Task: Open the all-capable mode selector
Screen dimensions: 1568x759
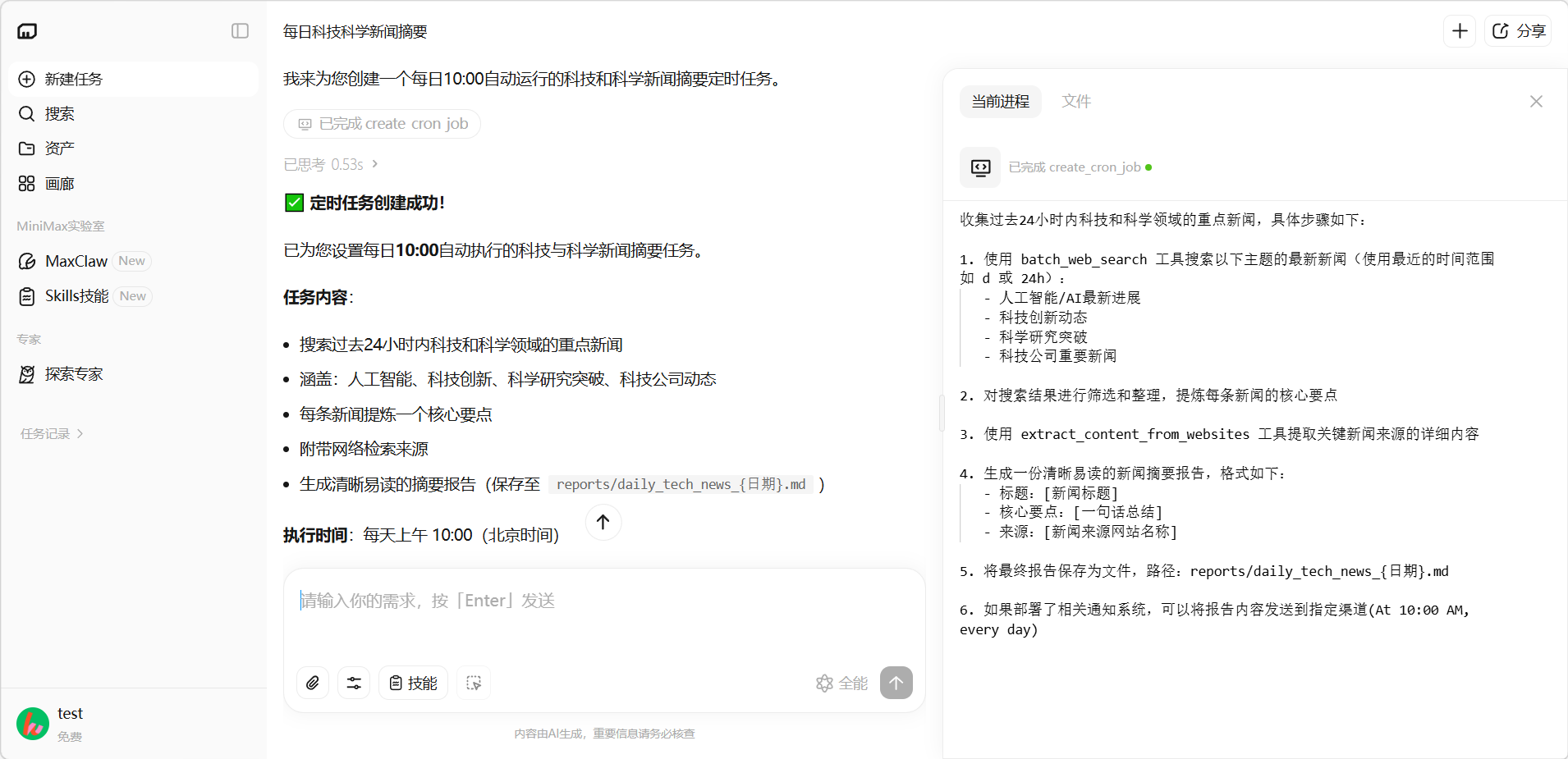Action: pos(841,683)
